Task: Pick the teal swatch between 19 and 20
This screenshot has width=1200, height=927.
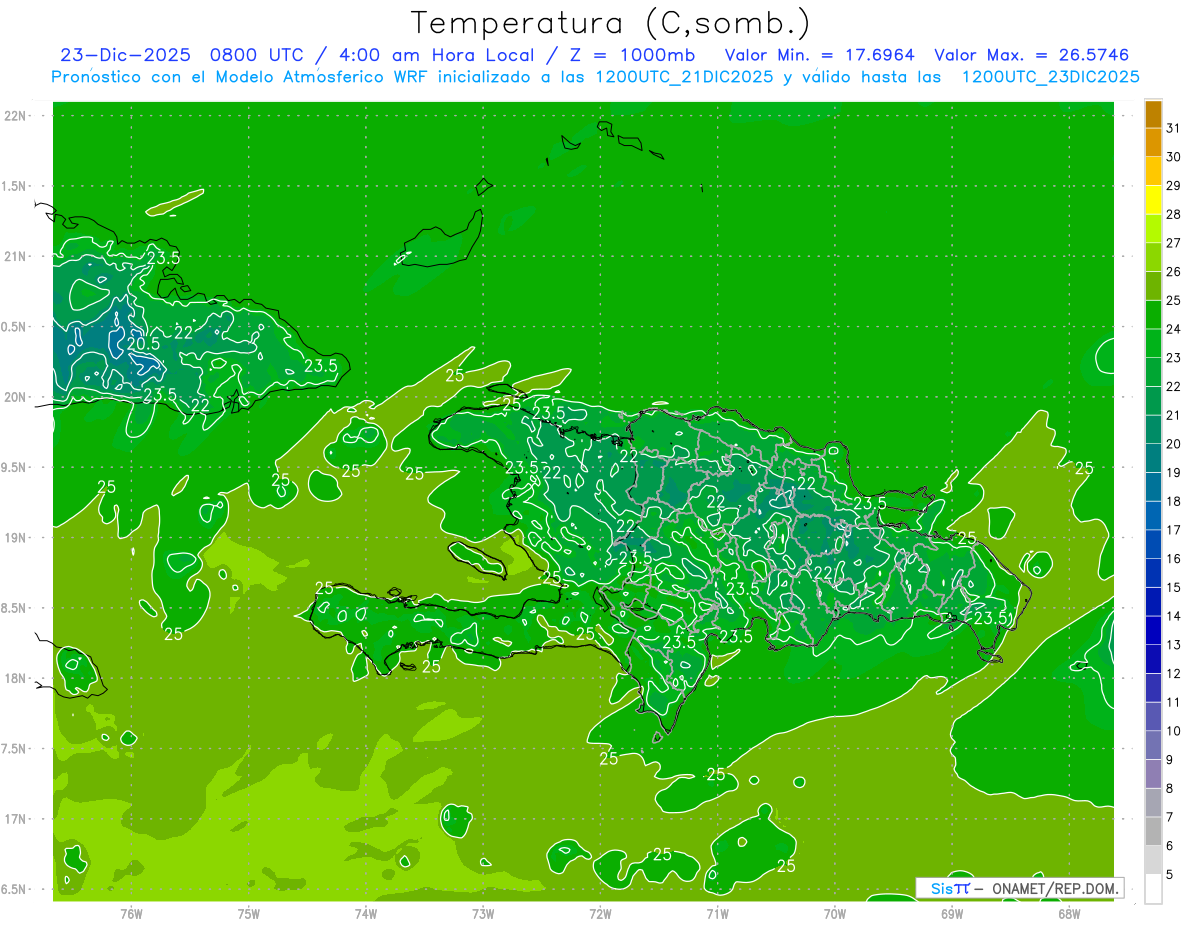Action: click(1153, 458)
